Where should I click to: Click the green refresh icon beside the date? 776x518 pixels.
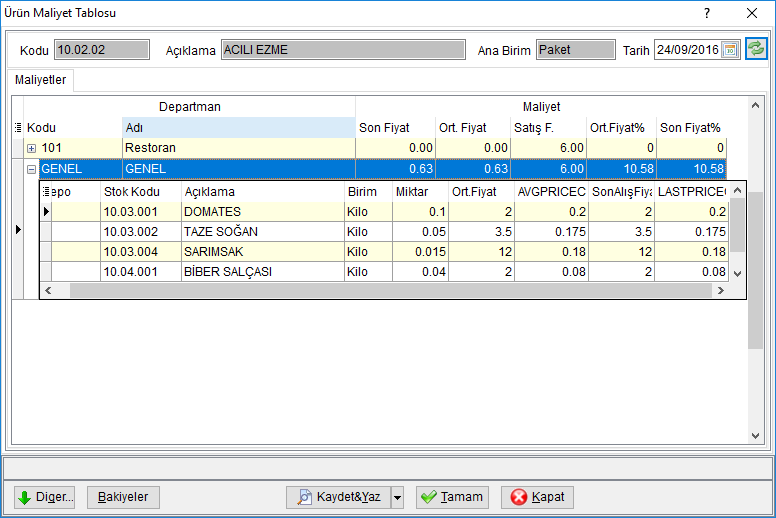[756, 49]
